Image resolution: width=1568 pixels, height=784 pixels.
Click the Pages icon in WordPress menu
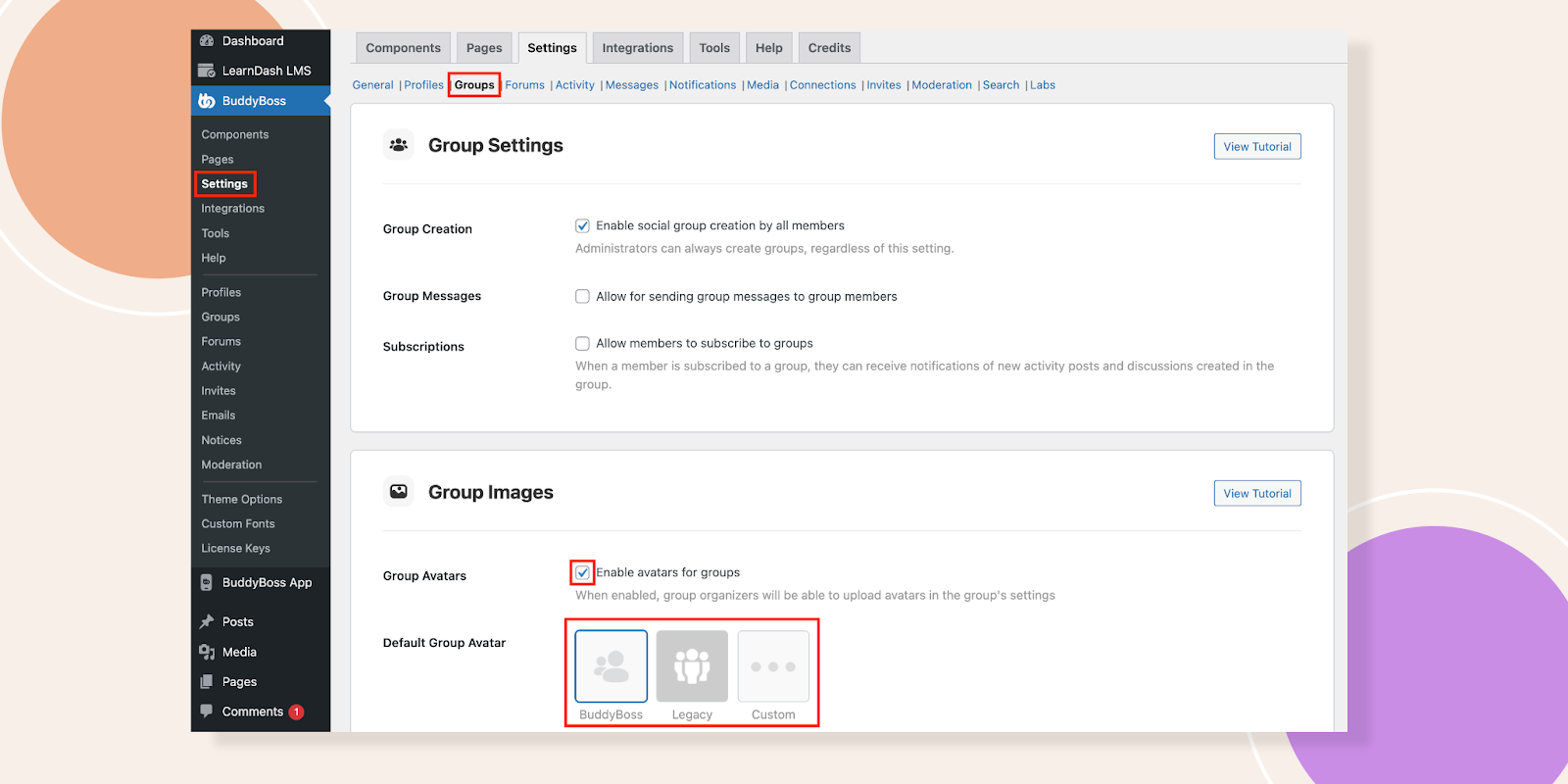click(207, 682)
